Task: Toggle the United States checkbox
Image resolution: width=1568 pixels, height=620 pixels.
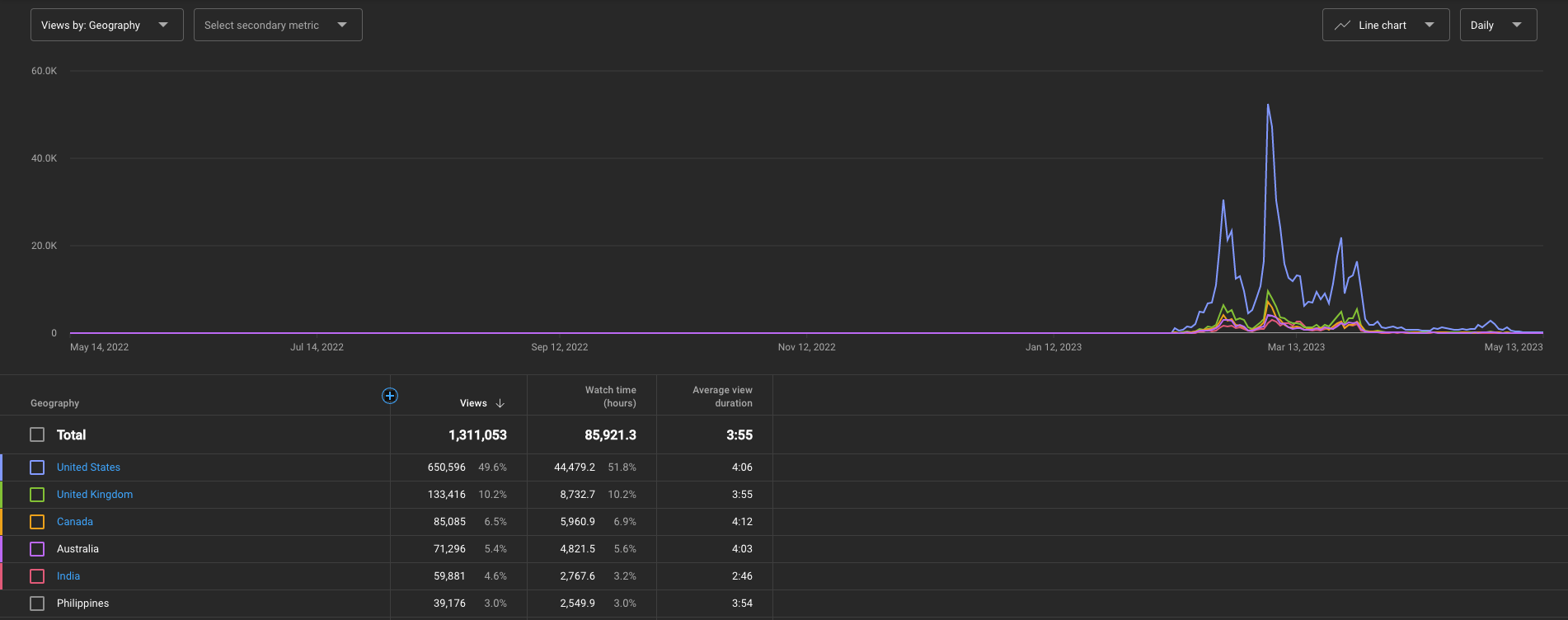Action: pyautogui.click(x=37, y=467)
